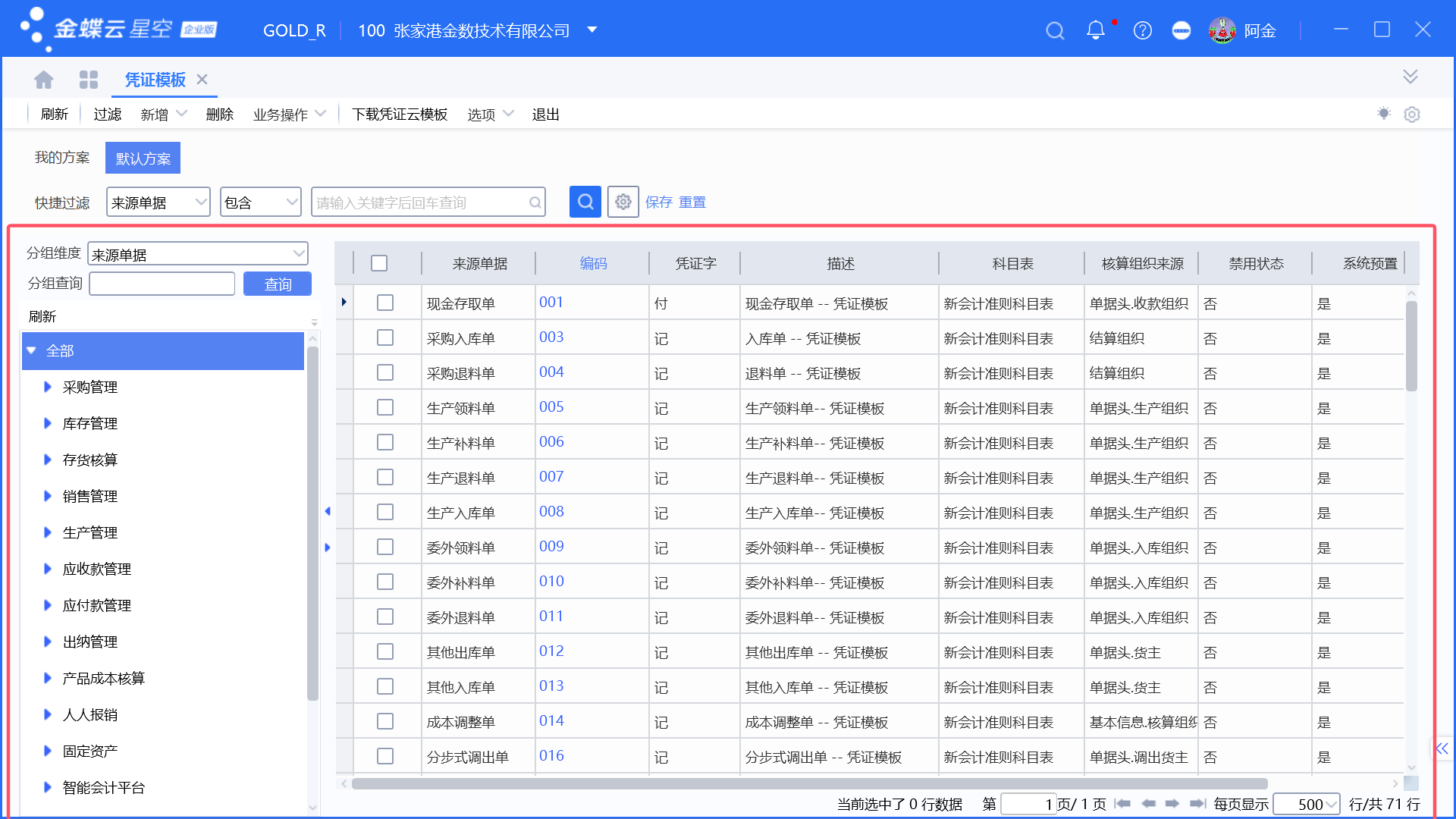Viewport: 1456px width, 819px height.
Task: Open the 来源单据 quick filter field dropdown
Action: [x=158, y=202]
